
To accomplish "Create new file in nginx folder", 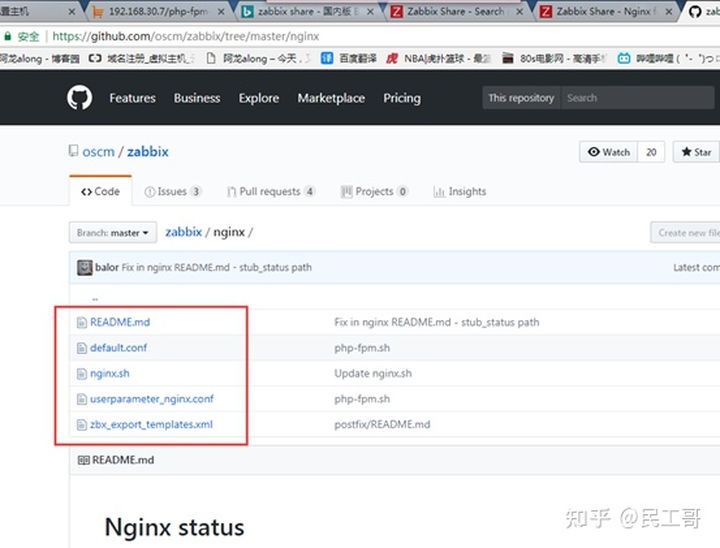I will click(x=686, y=232).
